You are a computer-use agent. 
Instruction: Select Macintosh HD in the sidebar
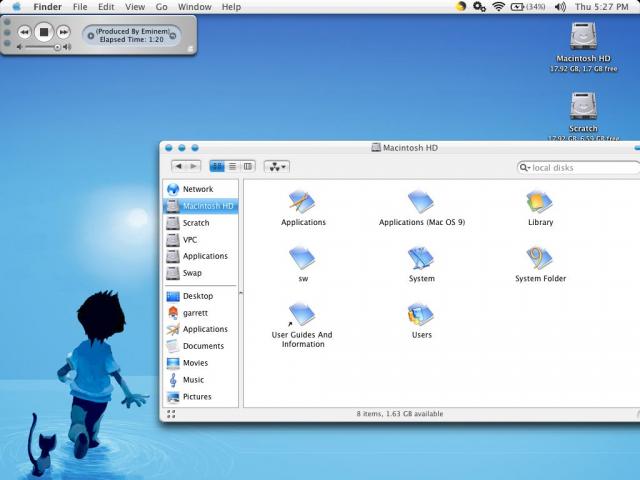point(200,206)
